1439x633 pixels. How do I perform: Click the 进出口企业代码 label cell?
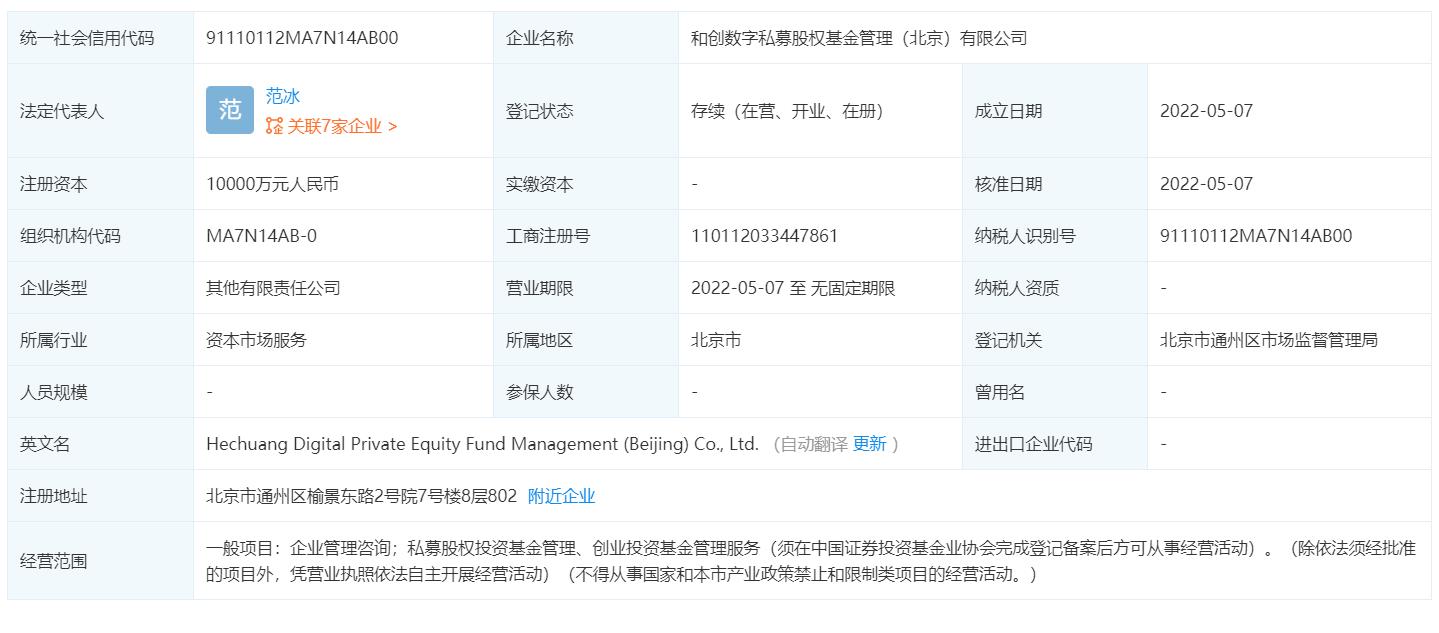(1055, 444)
